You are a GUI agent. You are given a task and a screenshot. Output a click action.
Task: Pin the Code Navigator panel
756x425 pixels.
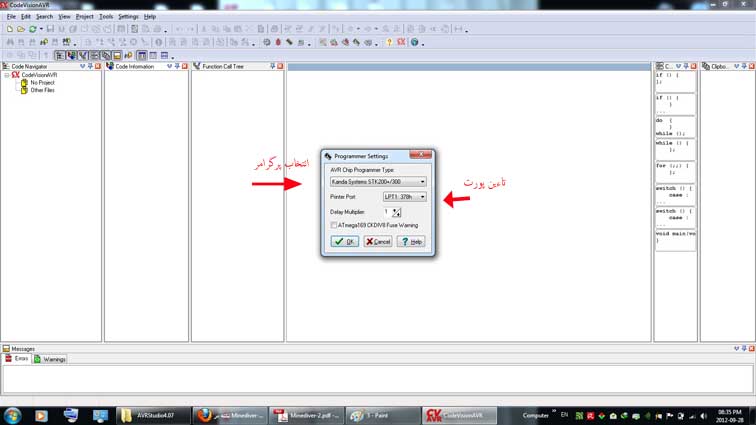click(x=90, y=66)
